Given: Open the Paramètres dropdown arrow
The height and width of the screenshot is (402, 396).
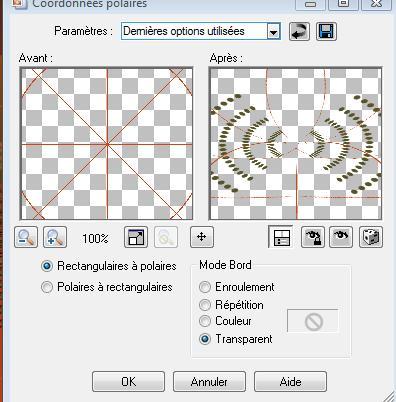Looking at the screenshot, I should pyautogui.click(x=273, y=32).
